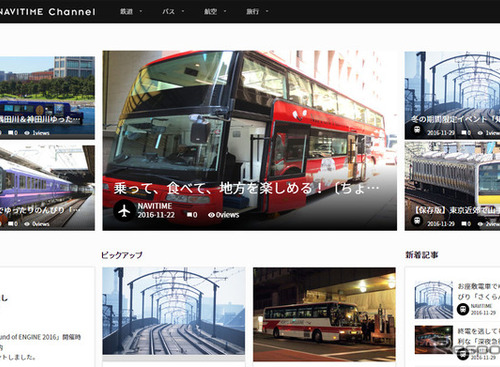This screenshot has height=367, width=500.
Task: Open the バス menu item
Action: pos(168,11)
